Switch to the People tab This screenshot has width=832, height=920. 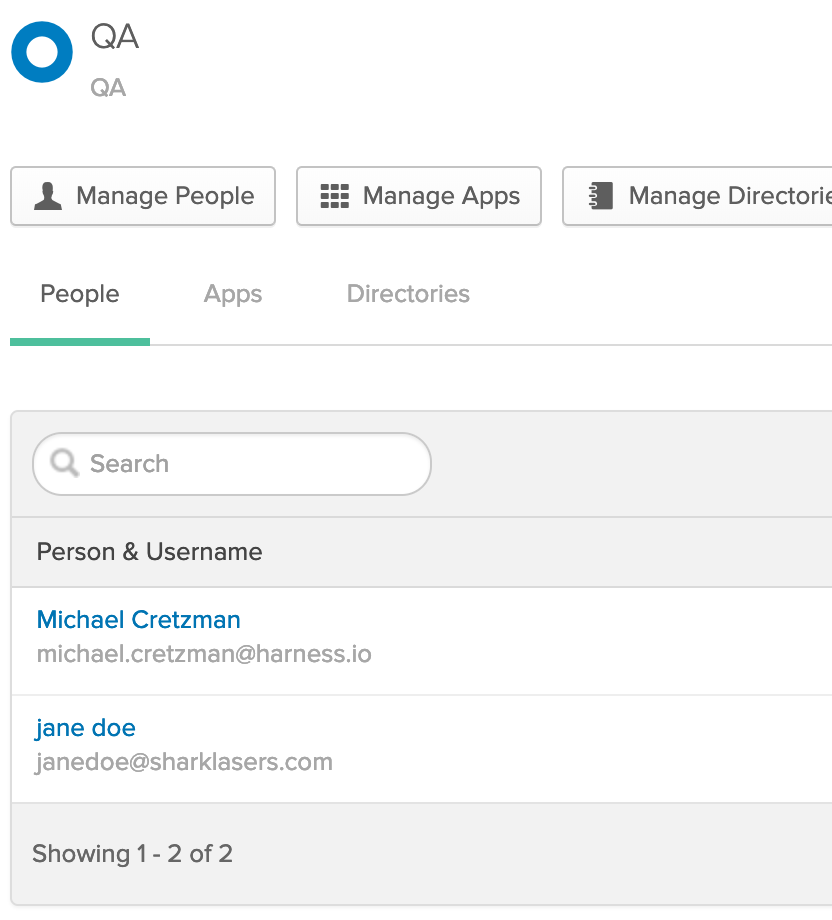click(x=80, y=294)
